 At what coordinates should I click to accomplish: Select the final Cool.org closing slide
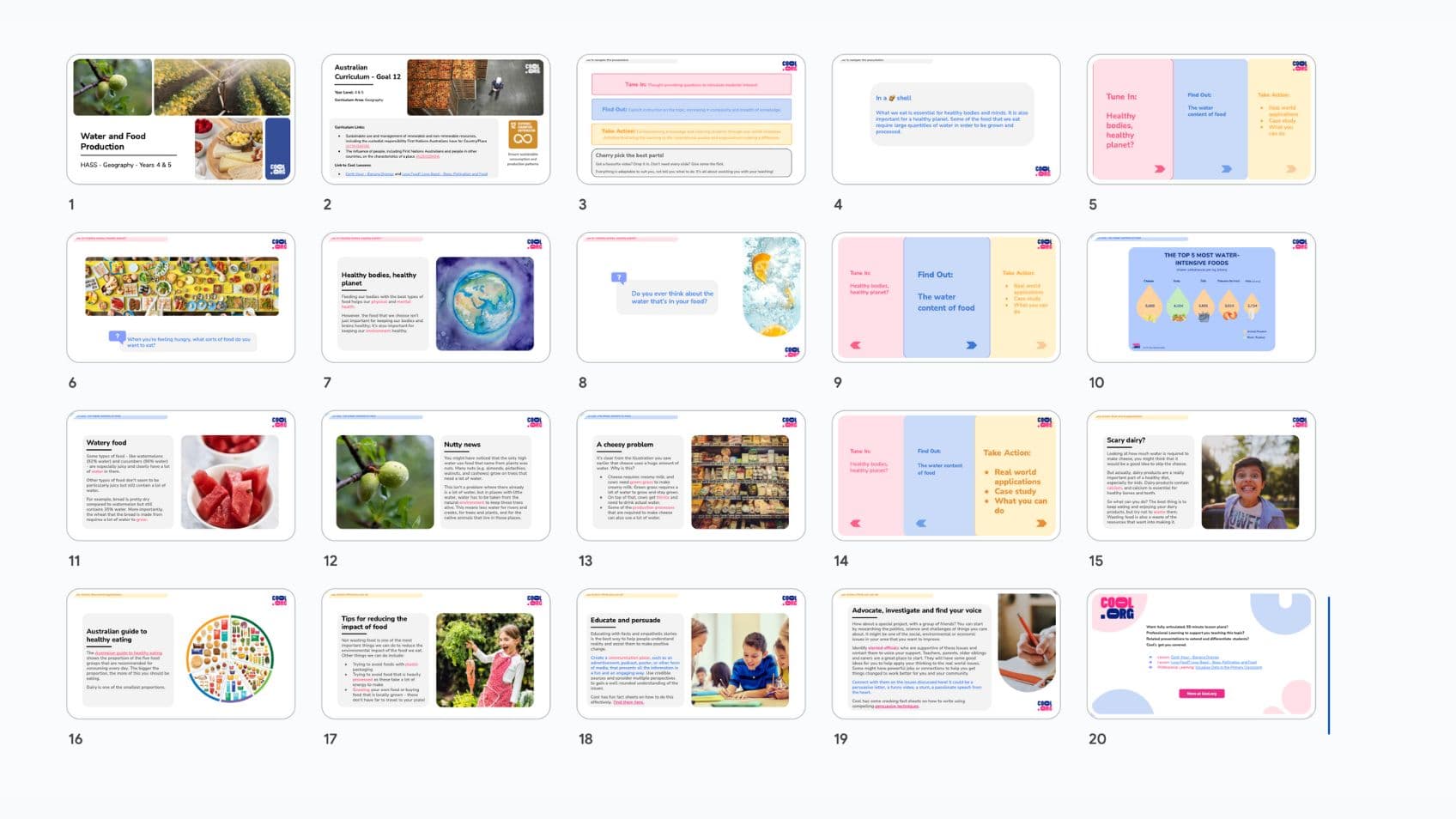coord(1200,653)
